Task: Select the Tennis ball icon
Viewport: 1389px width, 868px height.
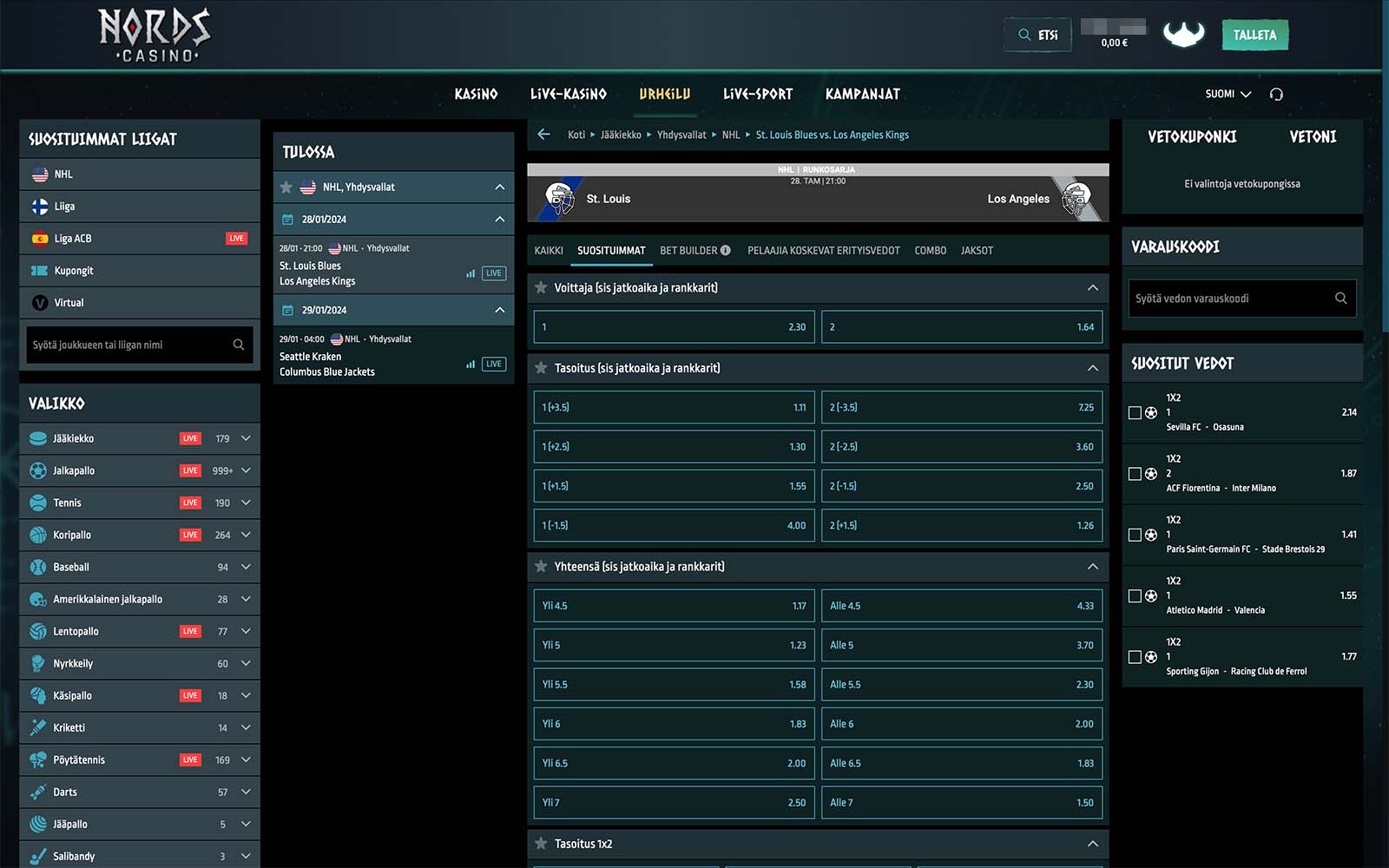Action: (38, 503)
